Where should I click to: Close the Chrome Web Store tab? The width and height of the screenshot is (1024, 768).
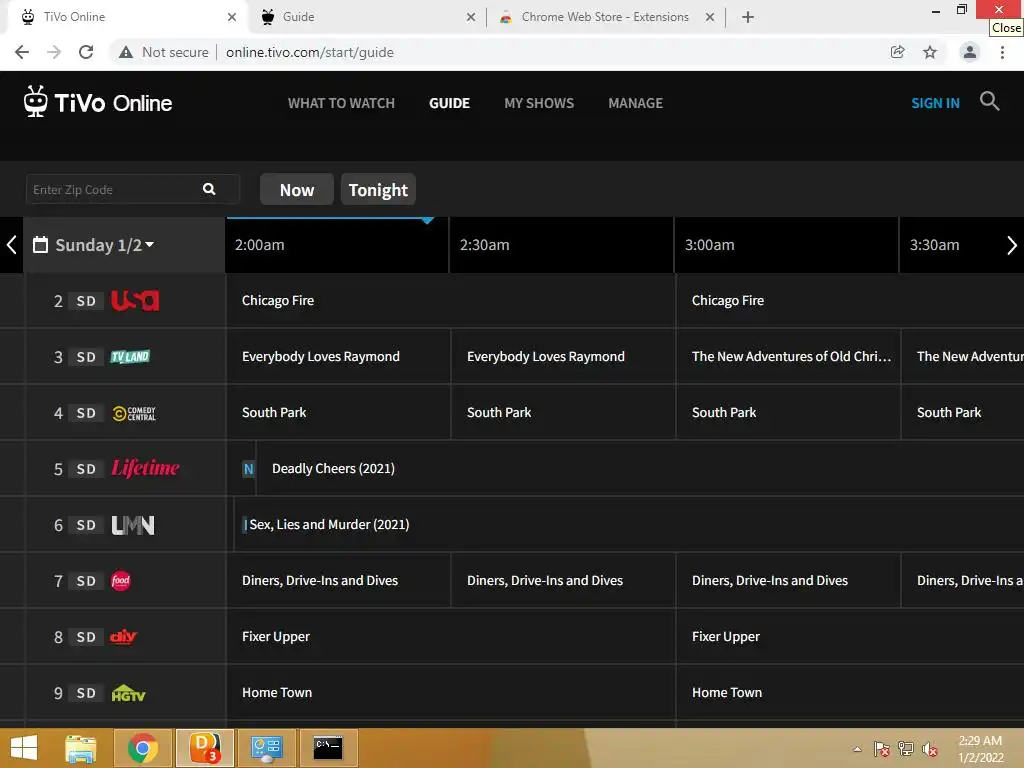pyautogui.click(x=710, y=17)
